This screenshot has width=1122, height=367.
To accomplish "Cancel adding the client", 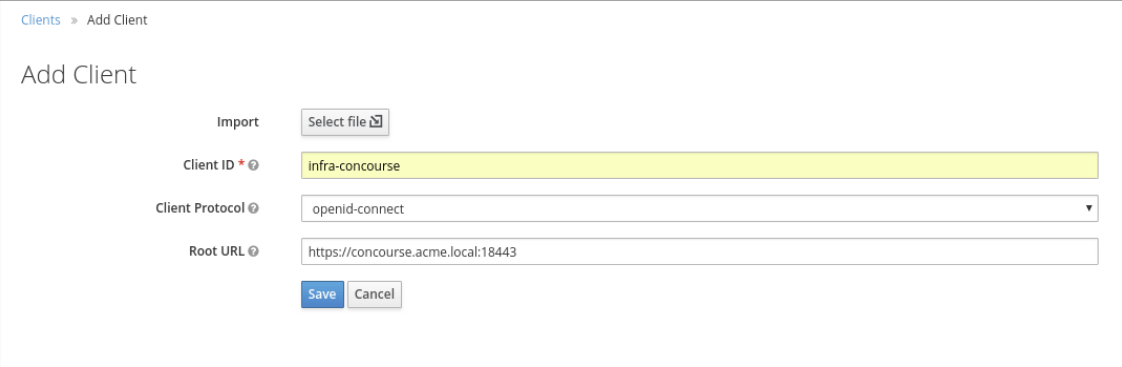I will pyautogui.click(x=374, y=294).
